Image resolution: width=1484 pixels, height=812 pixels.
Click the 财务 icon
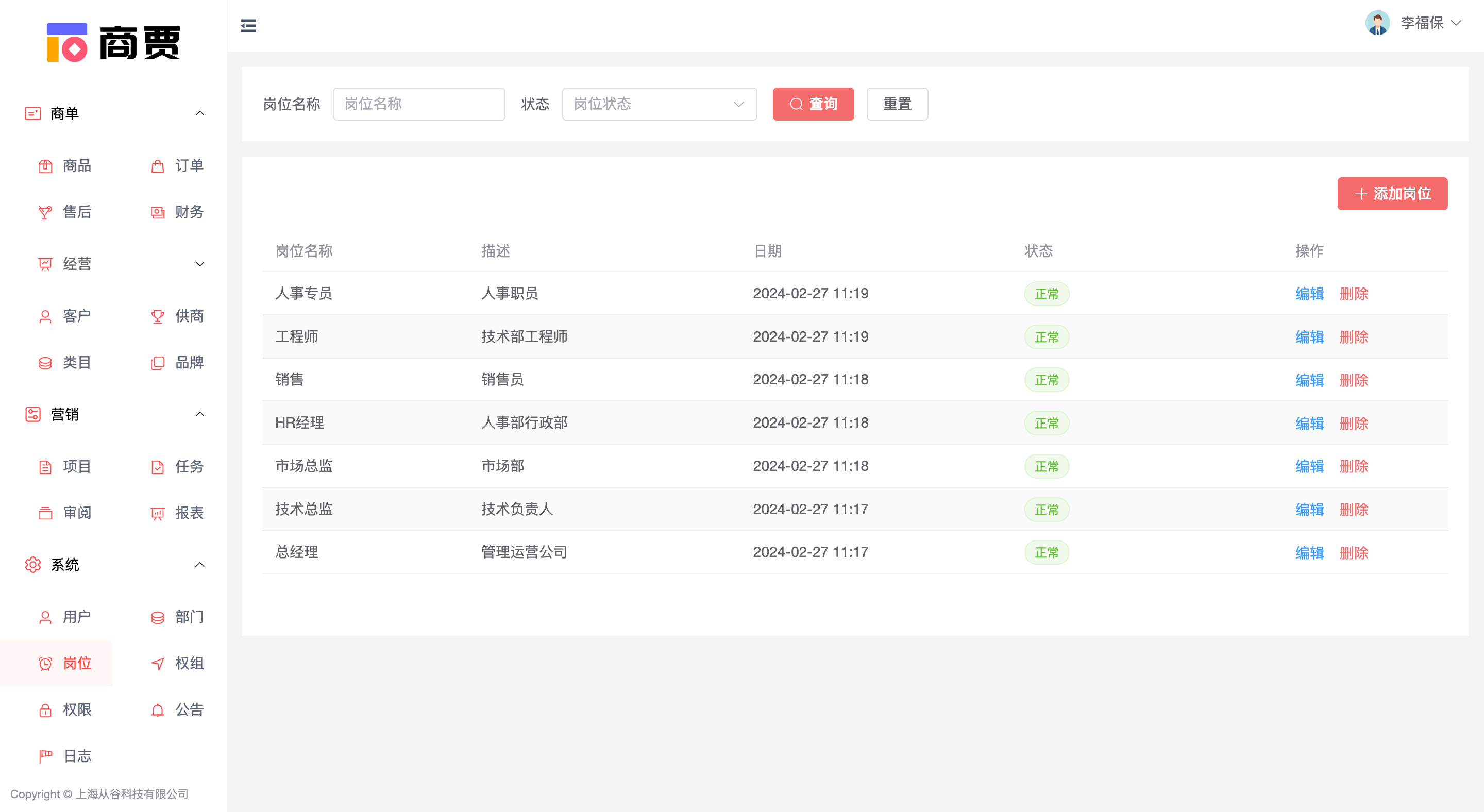click(x=157, y=212)
